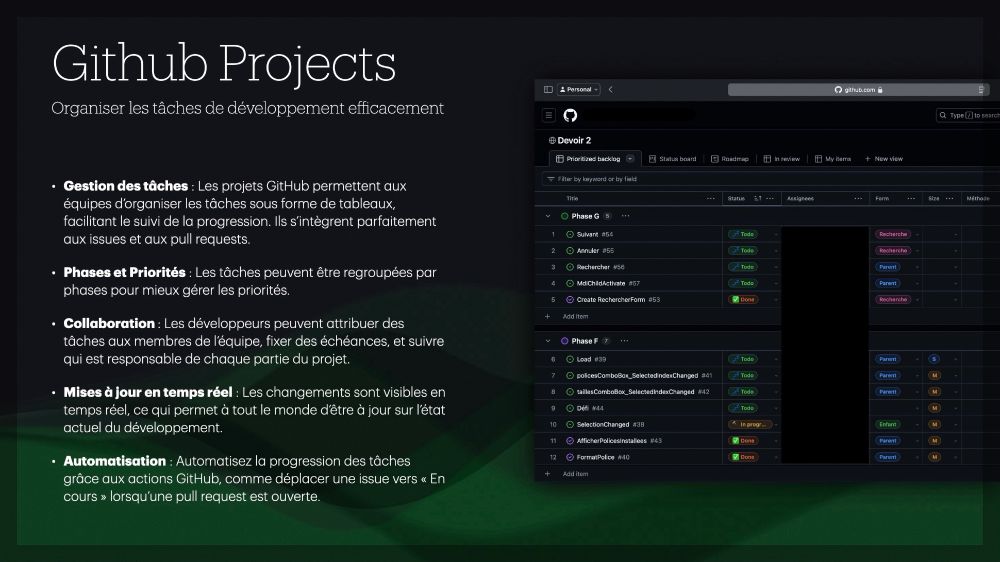Open Form column options menu

pyautogui.click(x=911, y=198)
